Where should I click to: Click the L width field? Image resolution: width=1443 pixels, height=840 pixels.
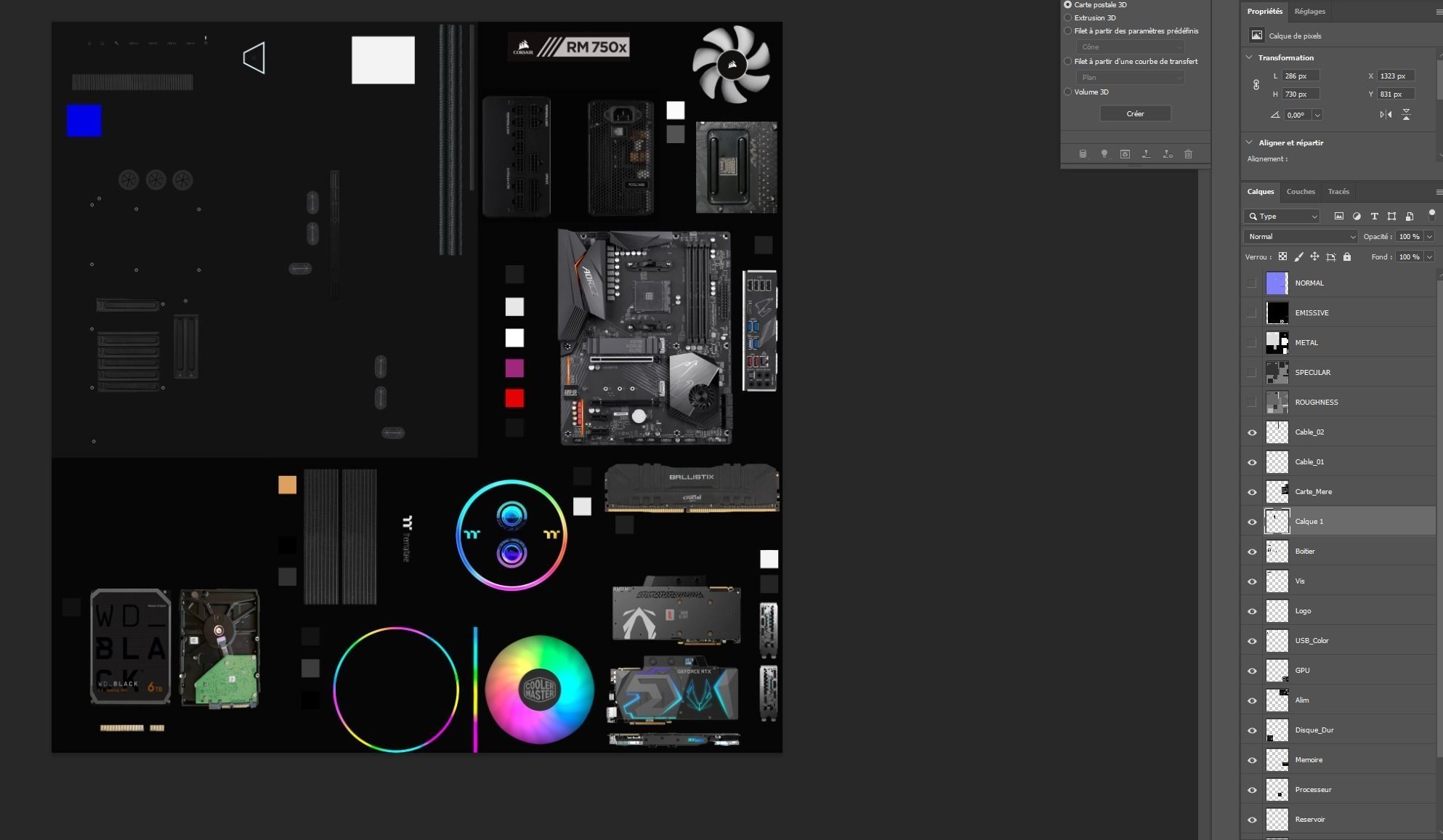pos(1301,76)
